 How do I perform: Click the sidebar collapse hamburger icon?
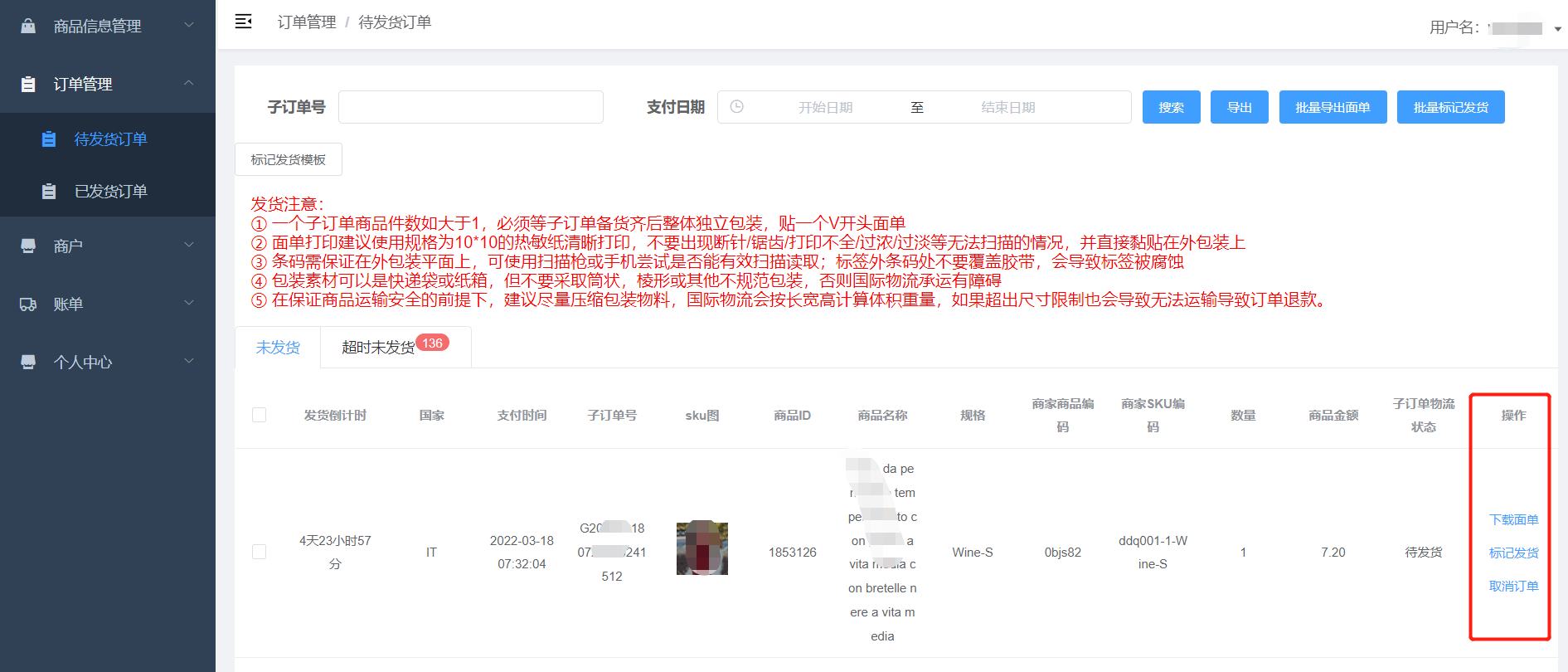243,22
